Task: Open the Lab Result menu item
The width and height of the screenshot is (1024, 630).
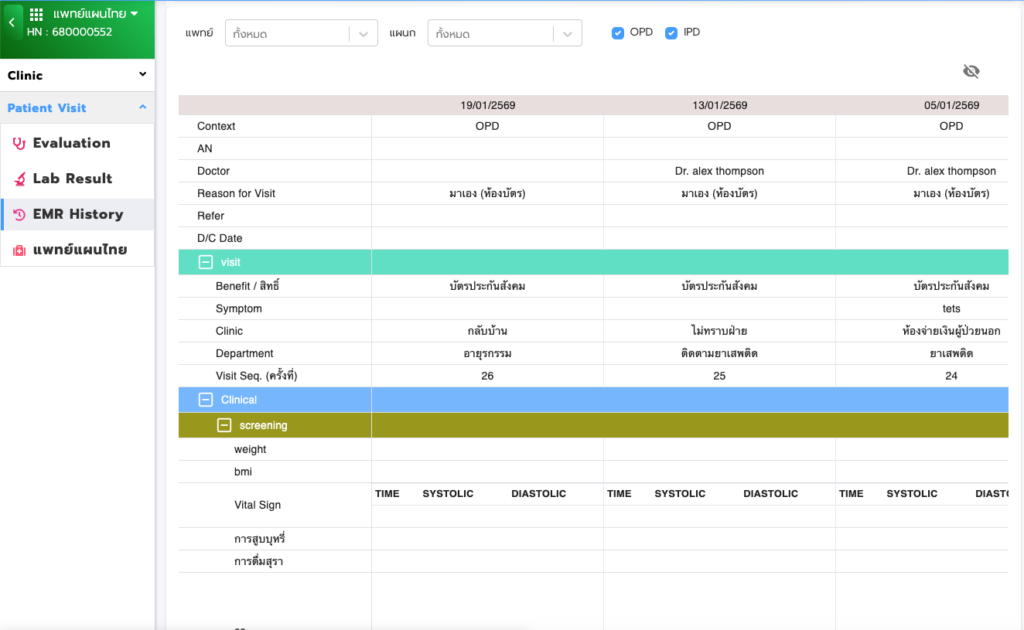Action: point(72,179)
